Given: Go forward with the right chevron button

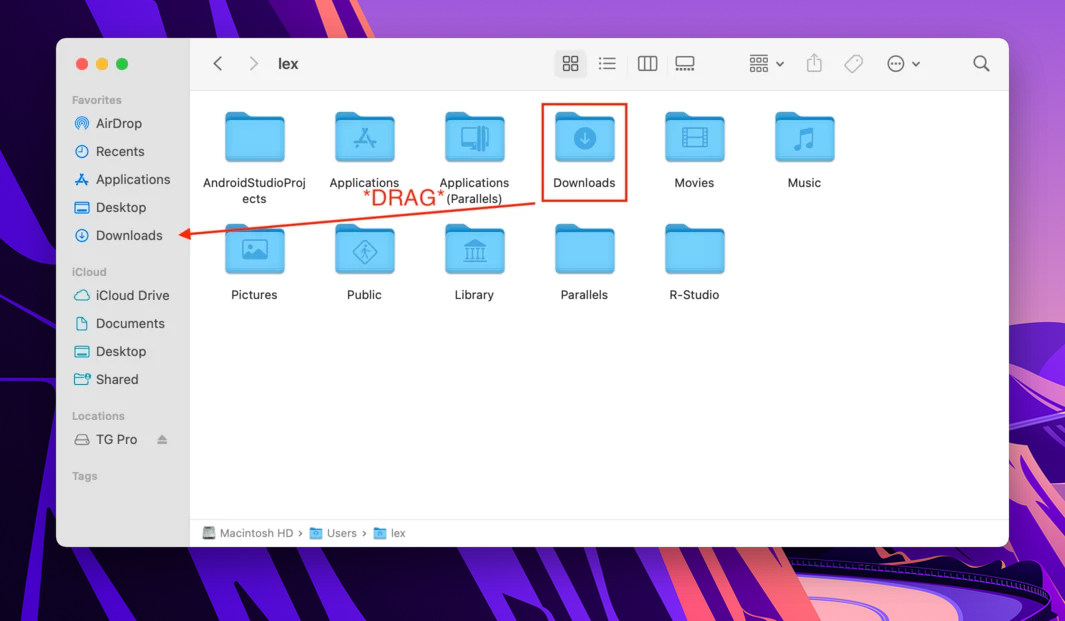Looking at the screenshot, I should tap(253, 64).
